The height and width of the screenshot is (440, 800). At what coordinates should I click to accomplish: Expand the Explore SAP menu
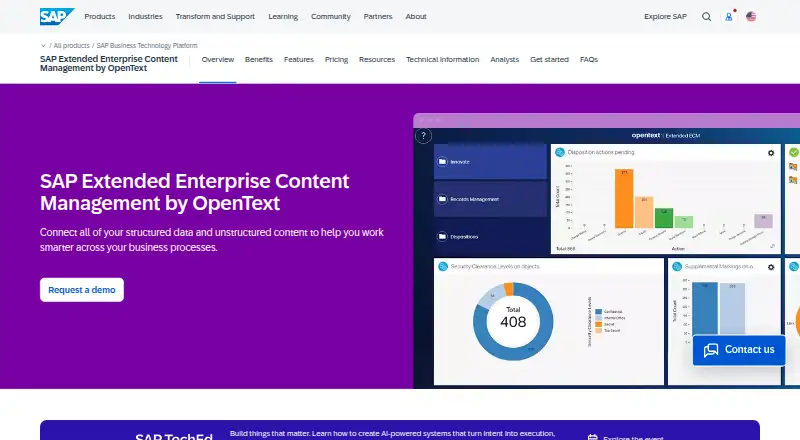[x=665, y=16]
